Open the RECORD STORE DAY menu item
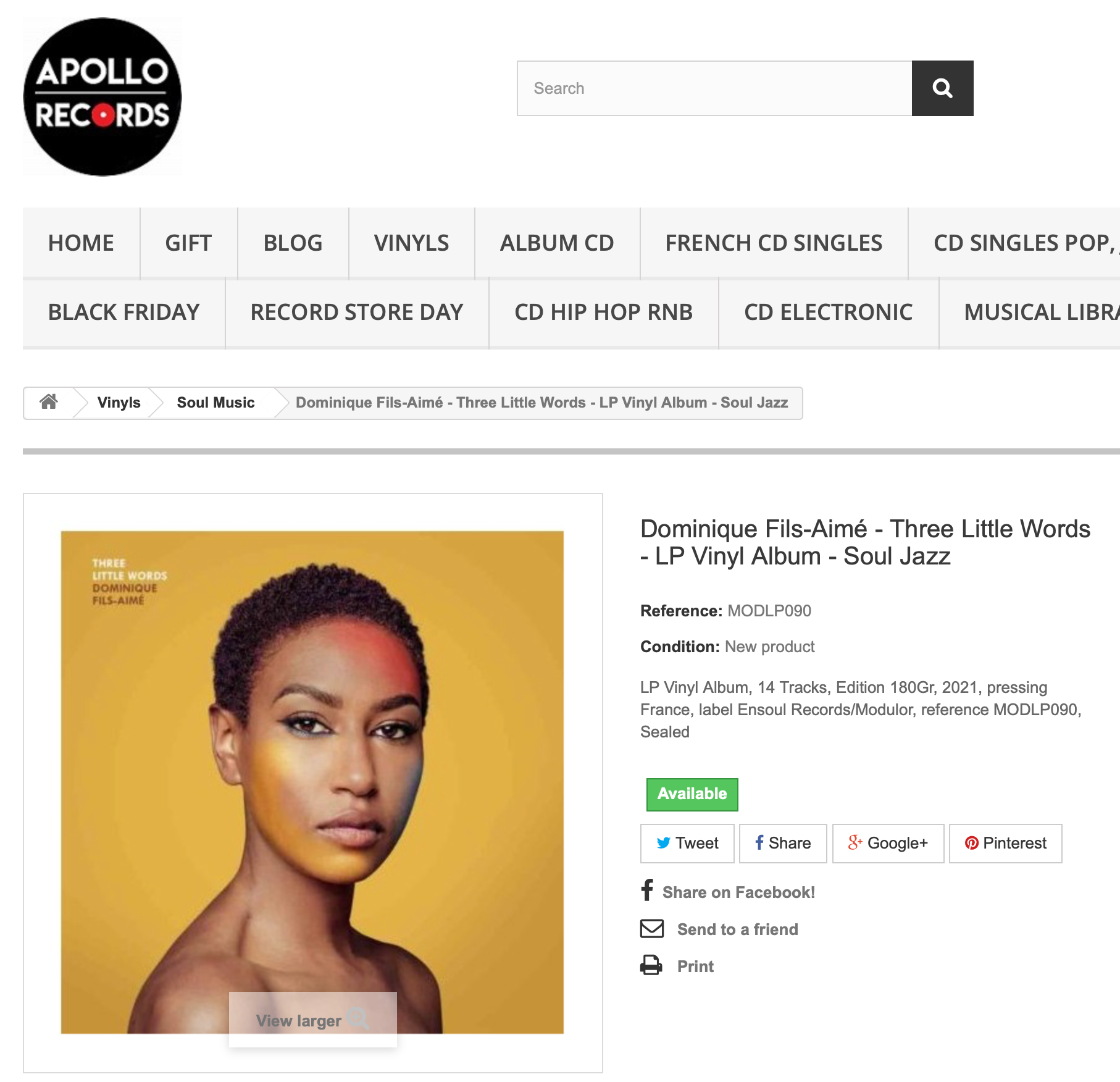 tap(357, 312)
